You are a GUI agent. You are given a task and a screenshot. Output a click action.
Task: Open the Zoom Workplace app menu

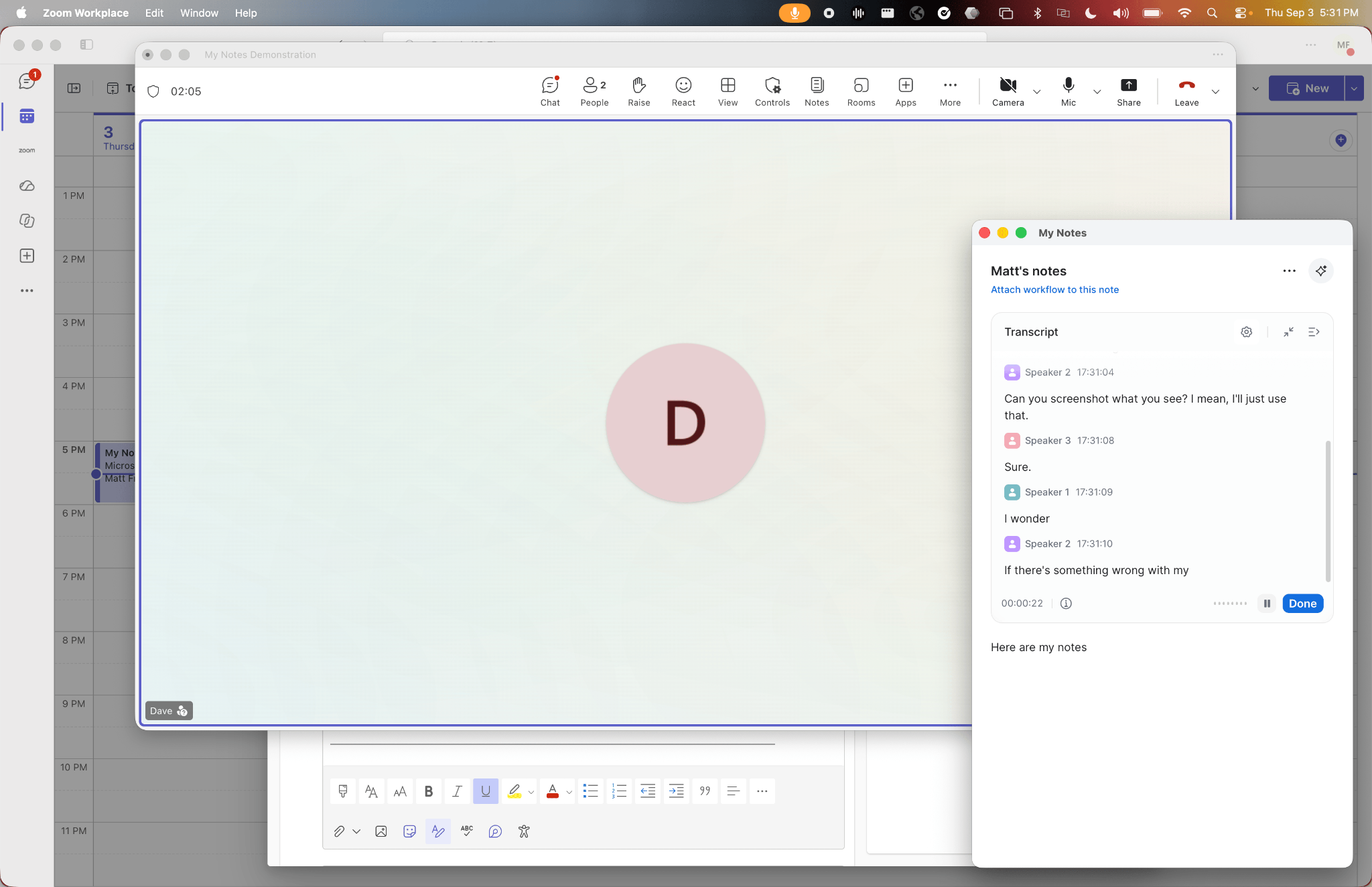pos(86,13)
